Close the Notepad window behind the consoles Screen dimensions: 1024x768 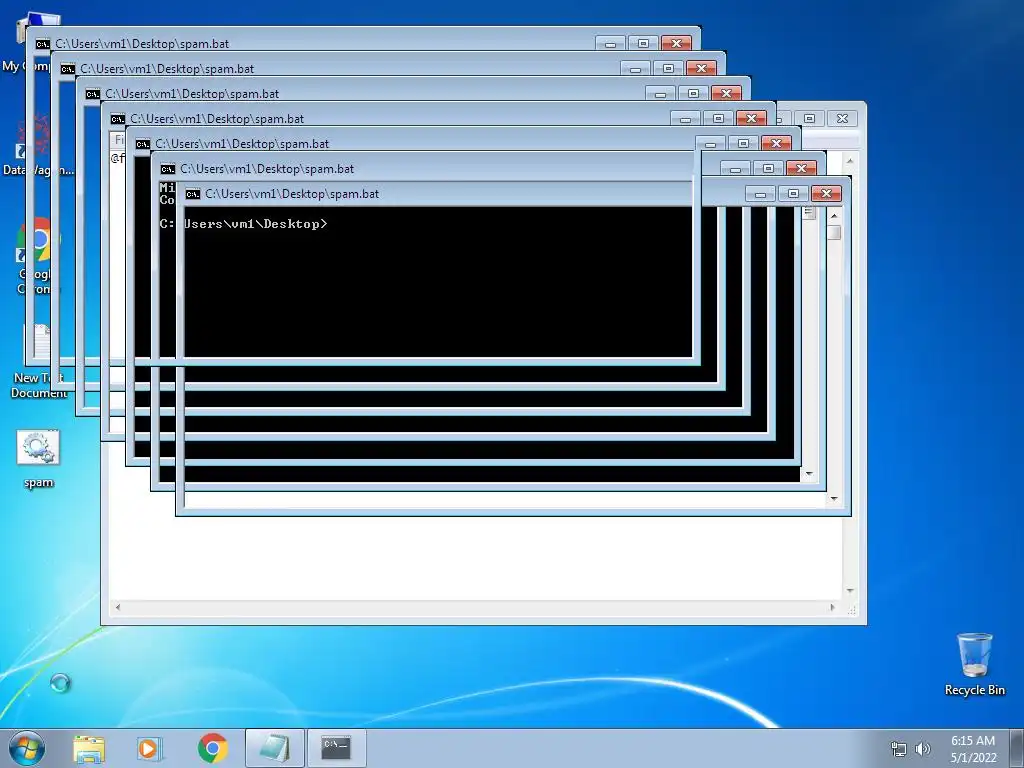point(842,118)
